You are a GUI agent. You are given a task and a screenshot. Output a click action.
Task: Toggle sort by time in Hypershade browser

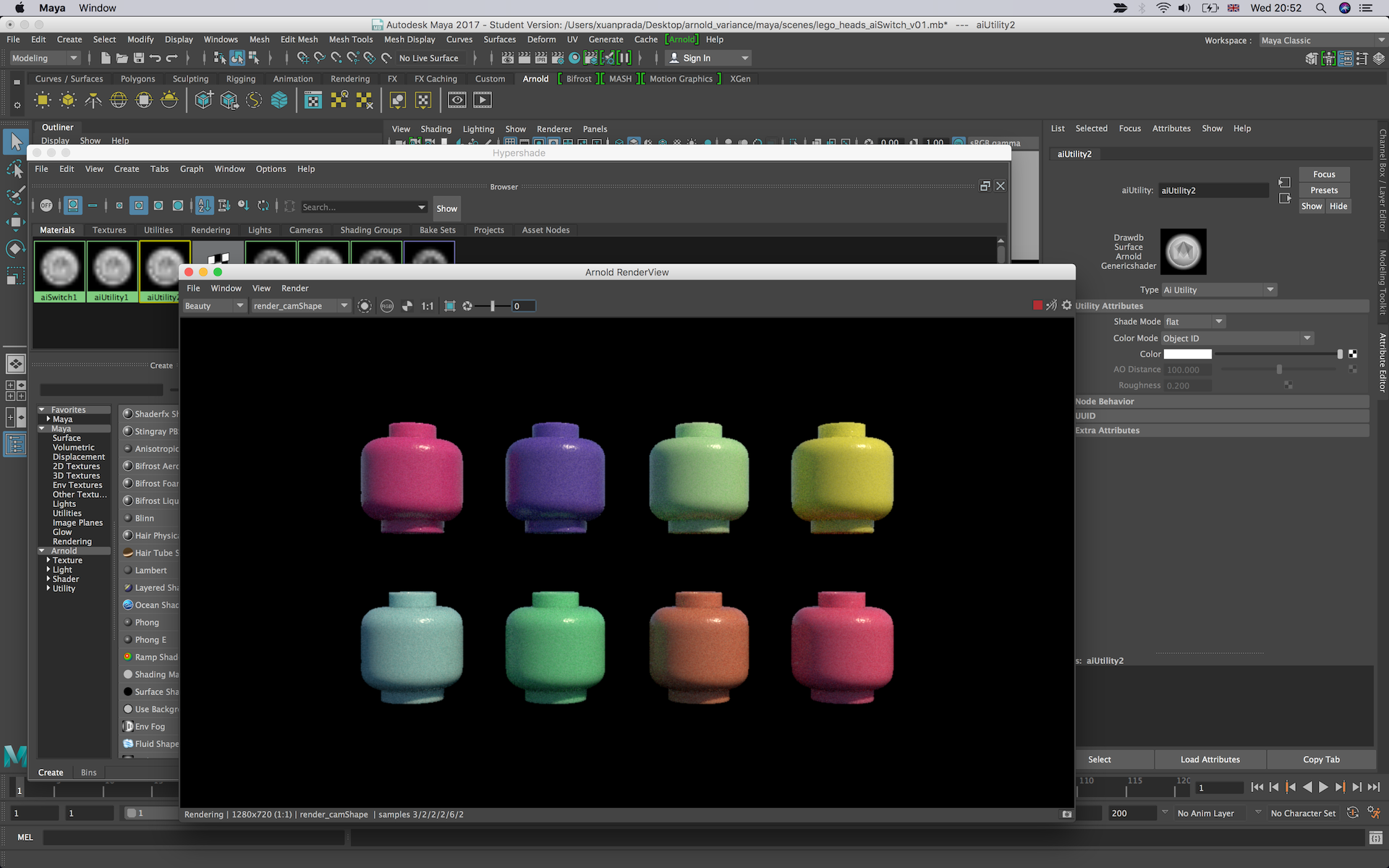(244, 206)
